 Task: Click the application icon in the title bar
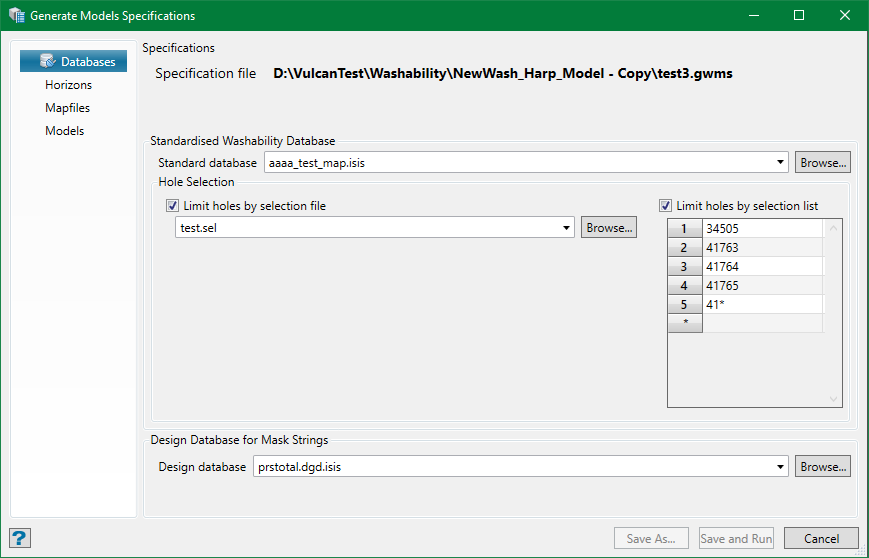16,16
